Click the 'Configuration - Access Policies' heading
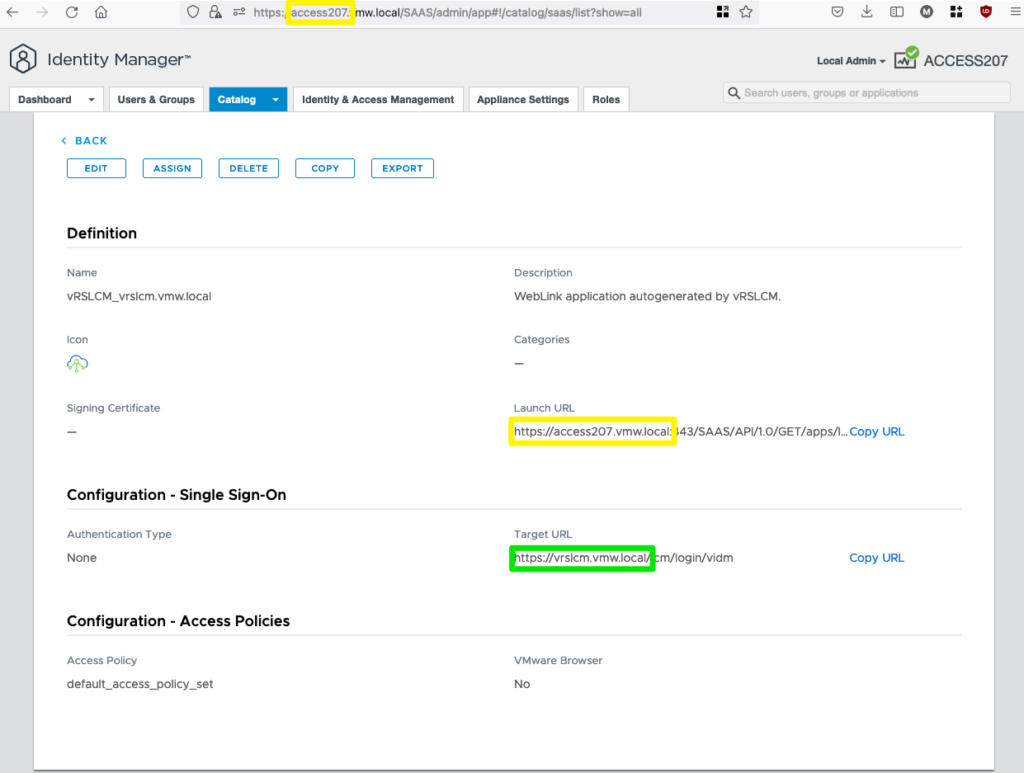 pyautogui.click(x=178, y=621)
